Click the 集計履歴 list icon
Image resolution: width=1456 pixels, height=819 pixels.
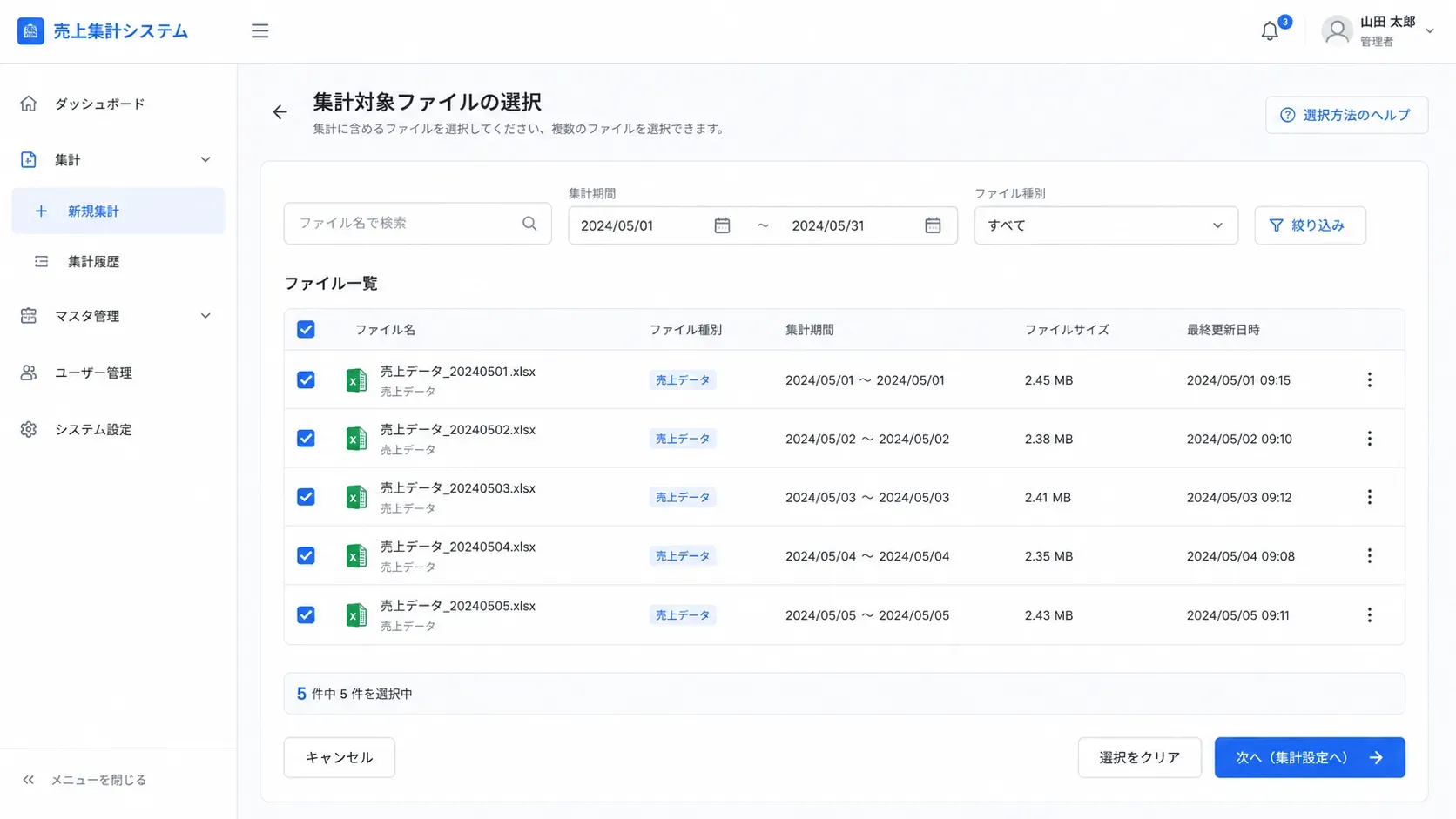click(41, 262)
